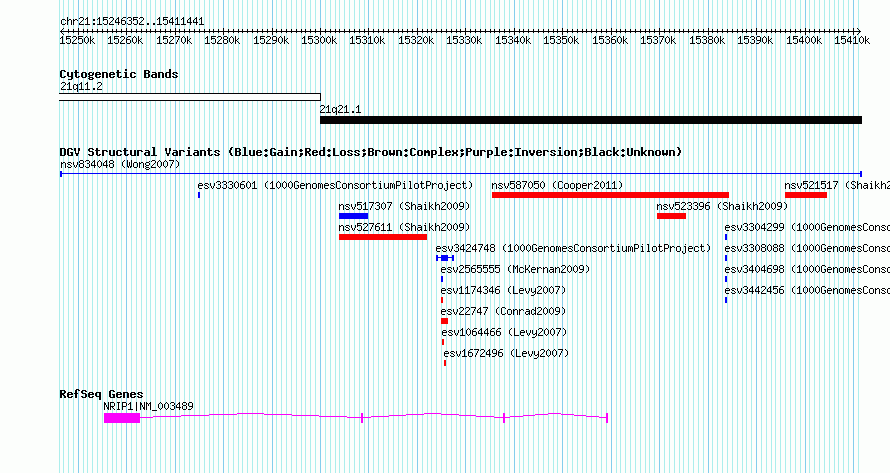This screenshot has height=473, width=890.
Task: Select the blue nsv517307 gain bar
Action: (x=353, y=216)
